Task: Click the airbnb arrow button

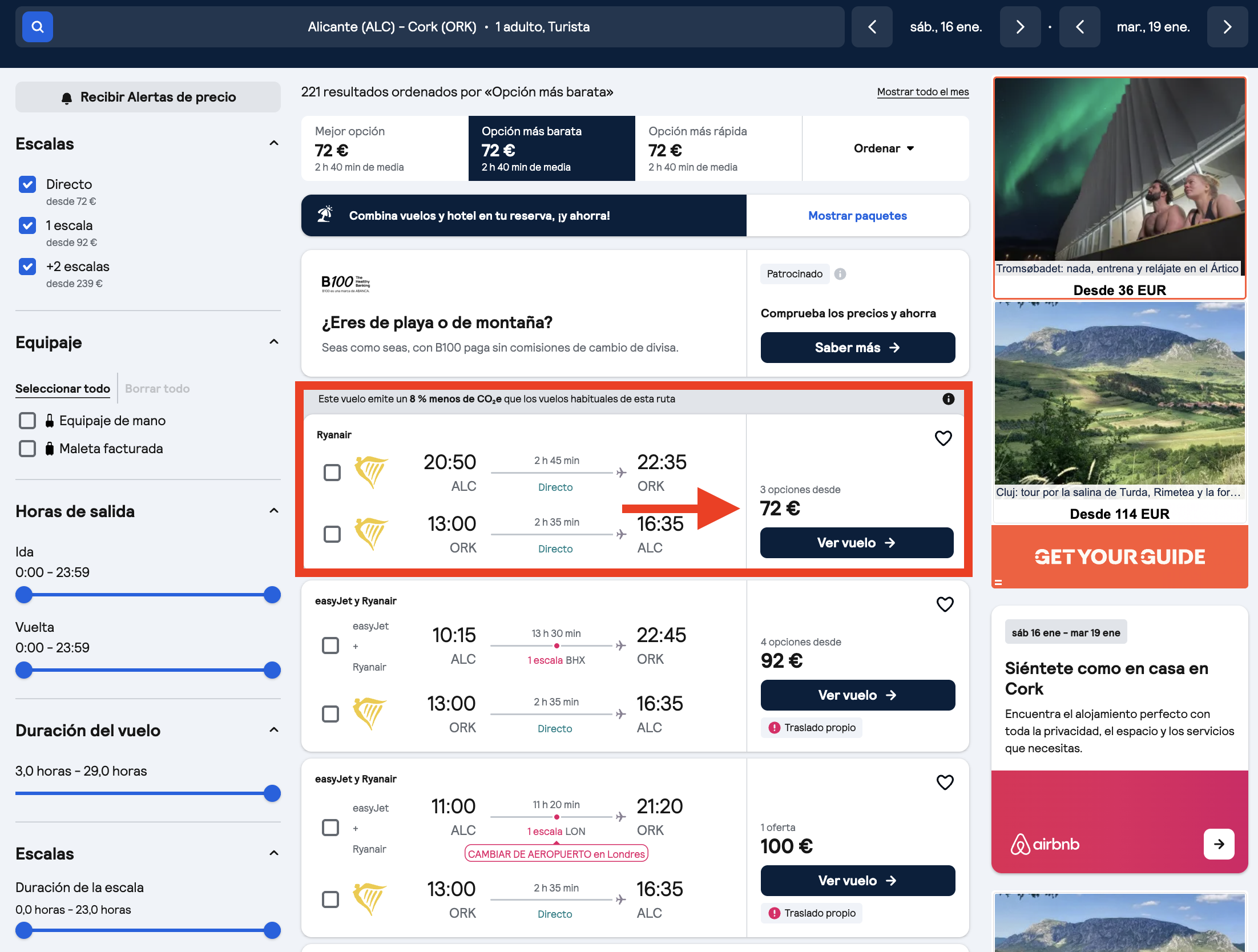Action: point(1219,844)
